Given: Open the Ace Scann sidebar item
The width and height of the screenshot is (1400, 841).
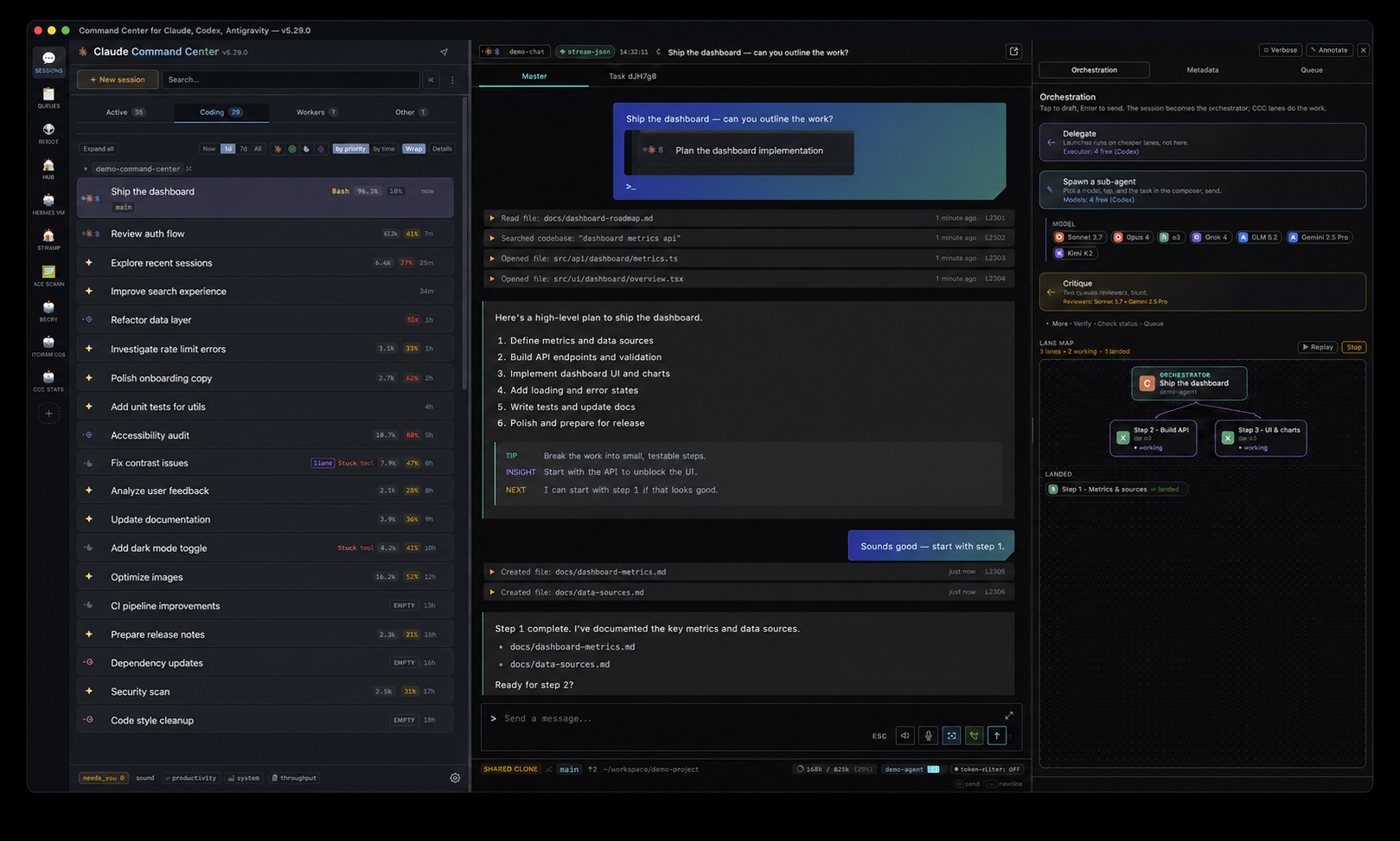Looking at the screenshot, I should [48, 276].
